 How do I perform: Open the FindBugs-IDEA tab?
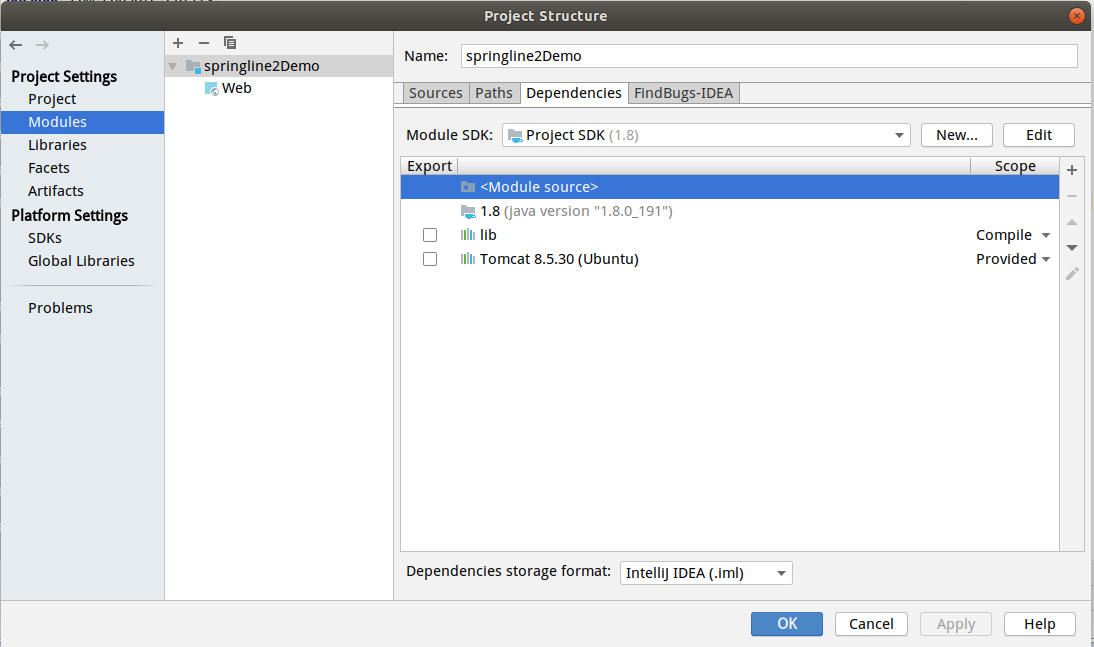[x=684, y=93]
